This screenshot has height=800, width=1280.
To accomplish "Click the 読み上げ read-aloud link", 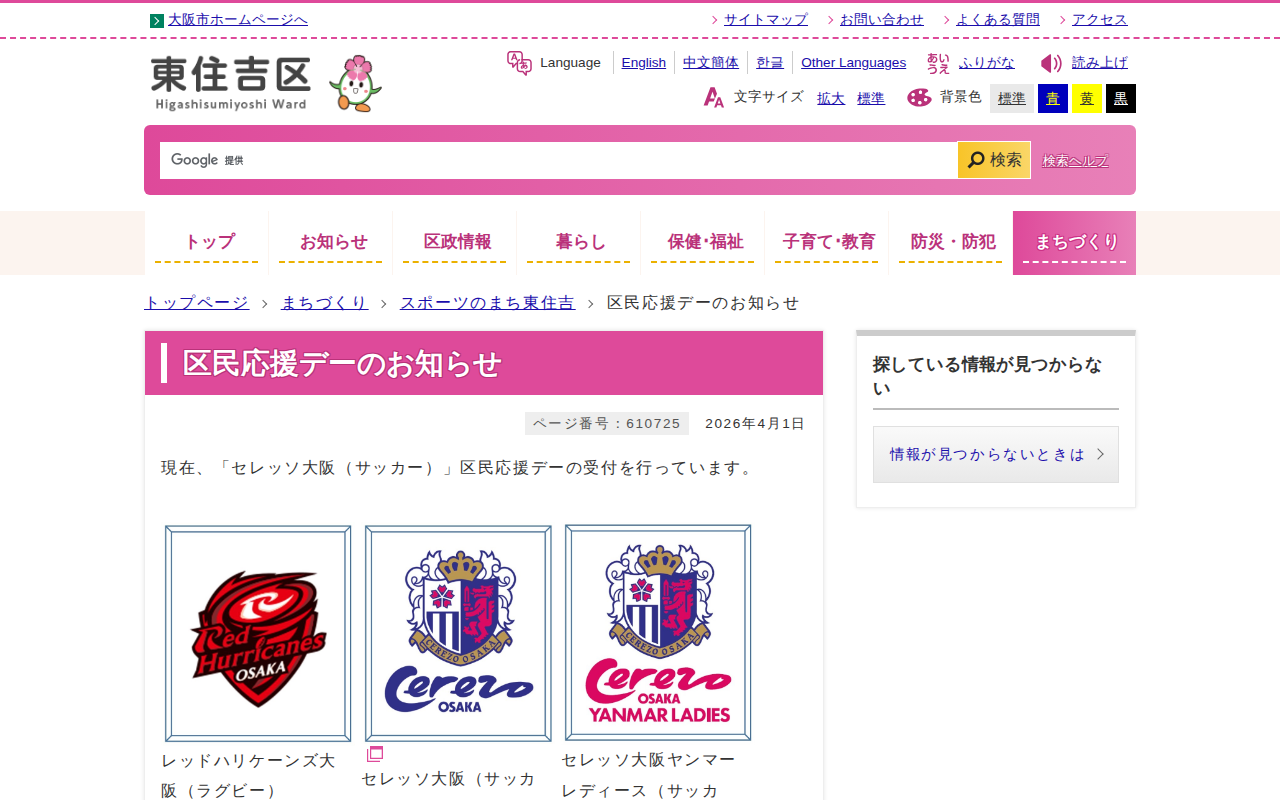I will [x=1100, y=63].
